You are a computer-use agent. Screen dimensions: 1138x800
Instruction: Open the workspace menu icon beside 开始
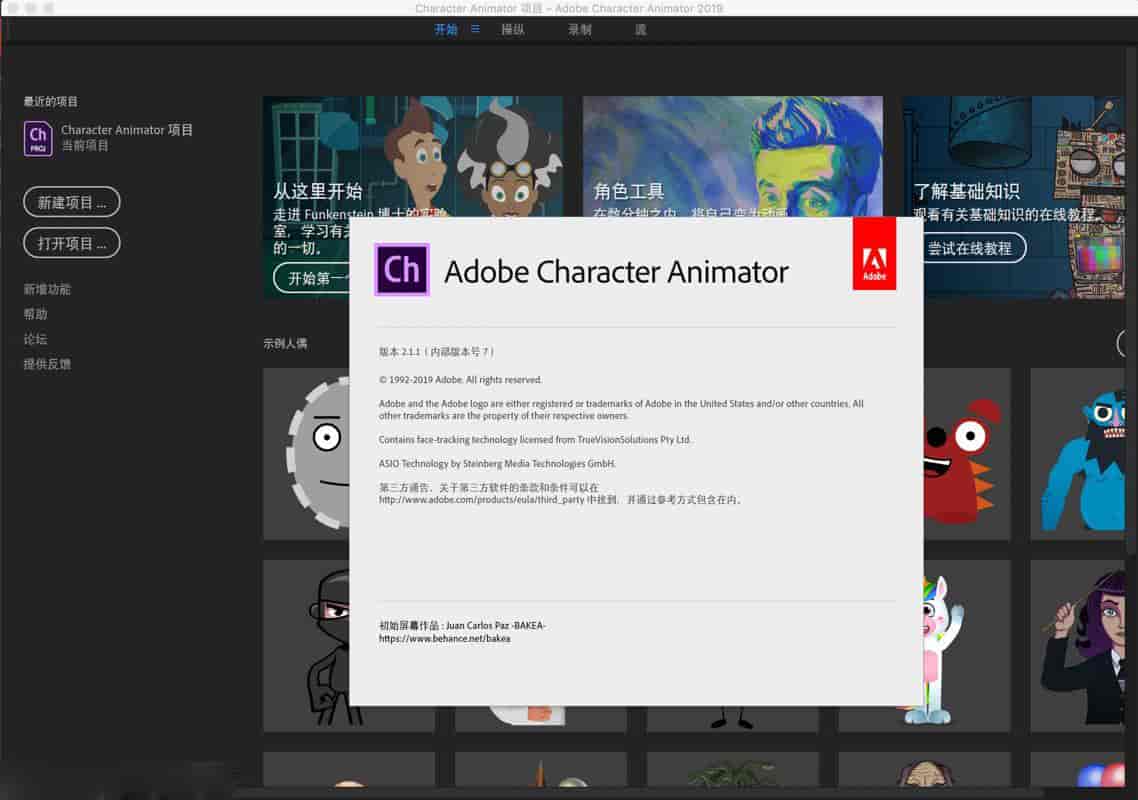476,30
